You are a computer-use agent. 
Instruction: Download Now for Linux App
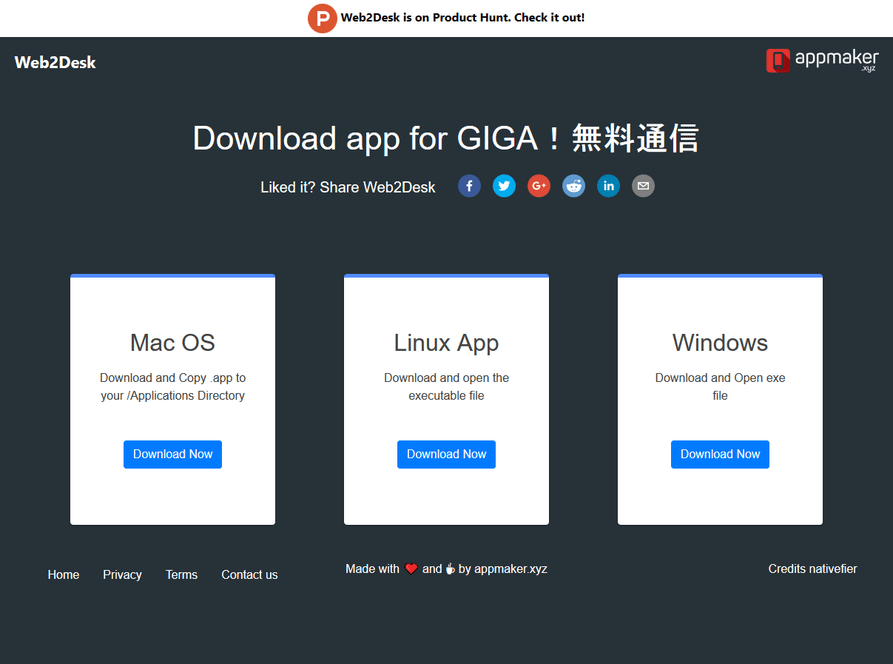click(446, 454)
